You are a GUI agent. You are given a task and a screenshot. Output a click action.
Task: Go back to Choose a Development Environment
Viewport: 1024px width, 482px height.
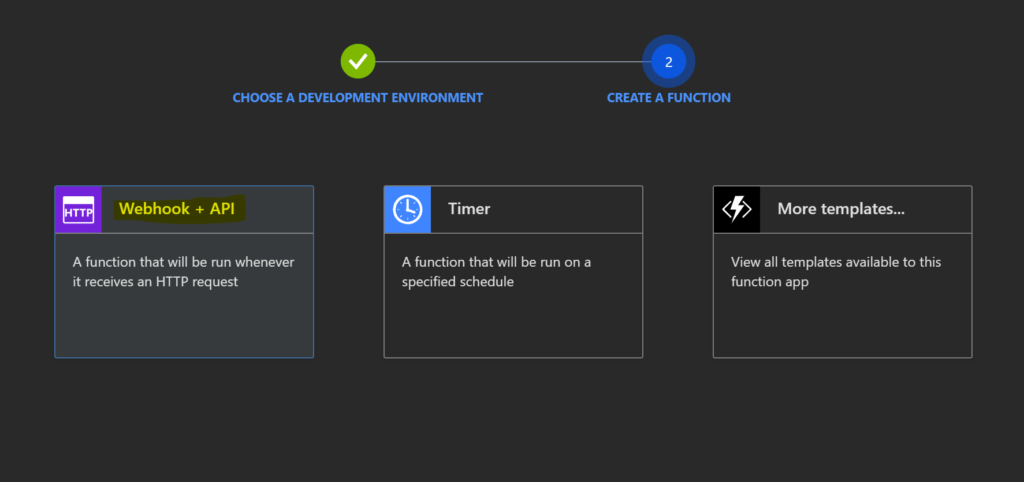[357, 98]
